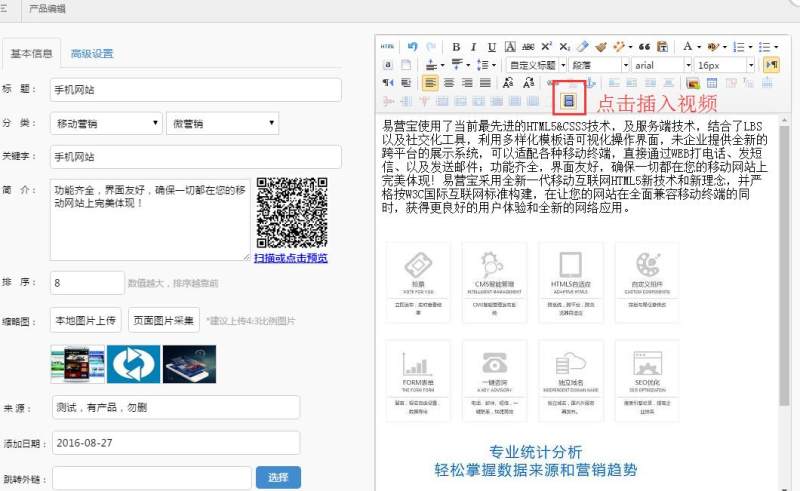Click the underline formatting icon
The image size is (800, 491).
(492, 47)
